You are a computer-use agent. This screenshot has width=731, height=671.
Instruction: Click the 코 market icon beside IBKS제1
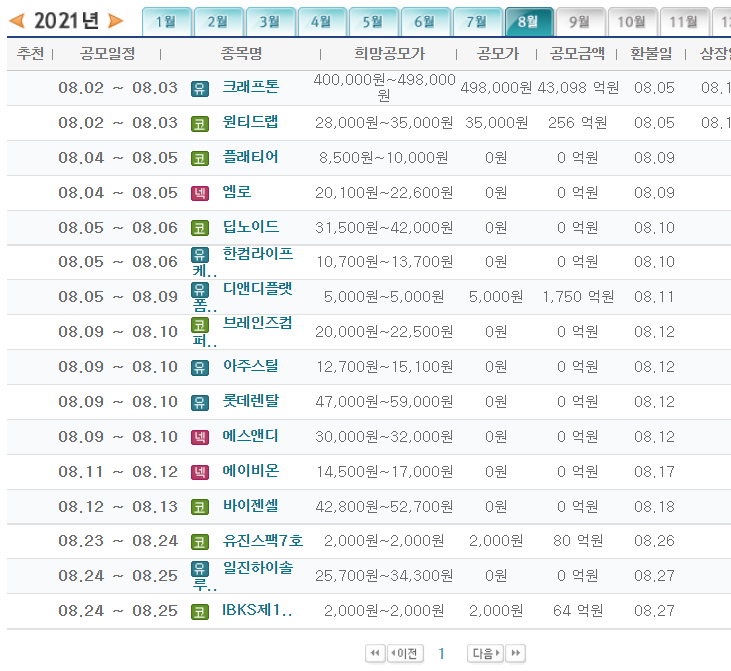[x=200, y=612]
